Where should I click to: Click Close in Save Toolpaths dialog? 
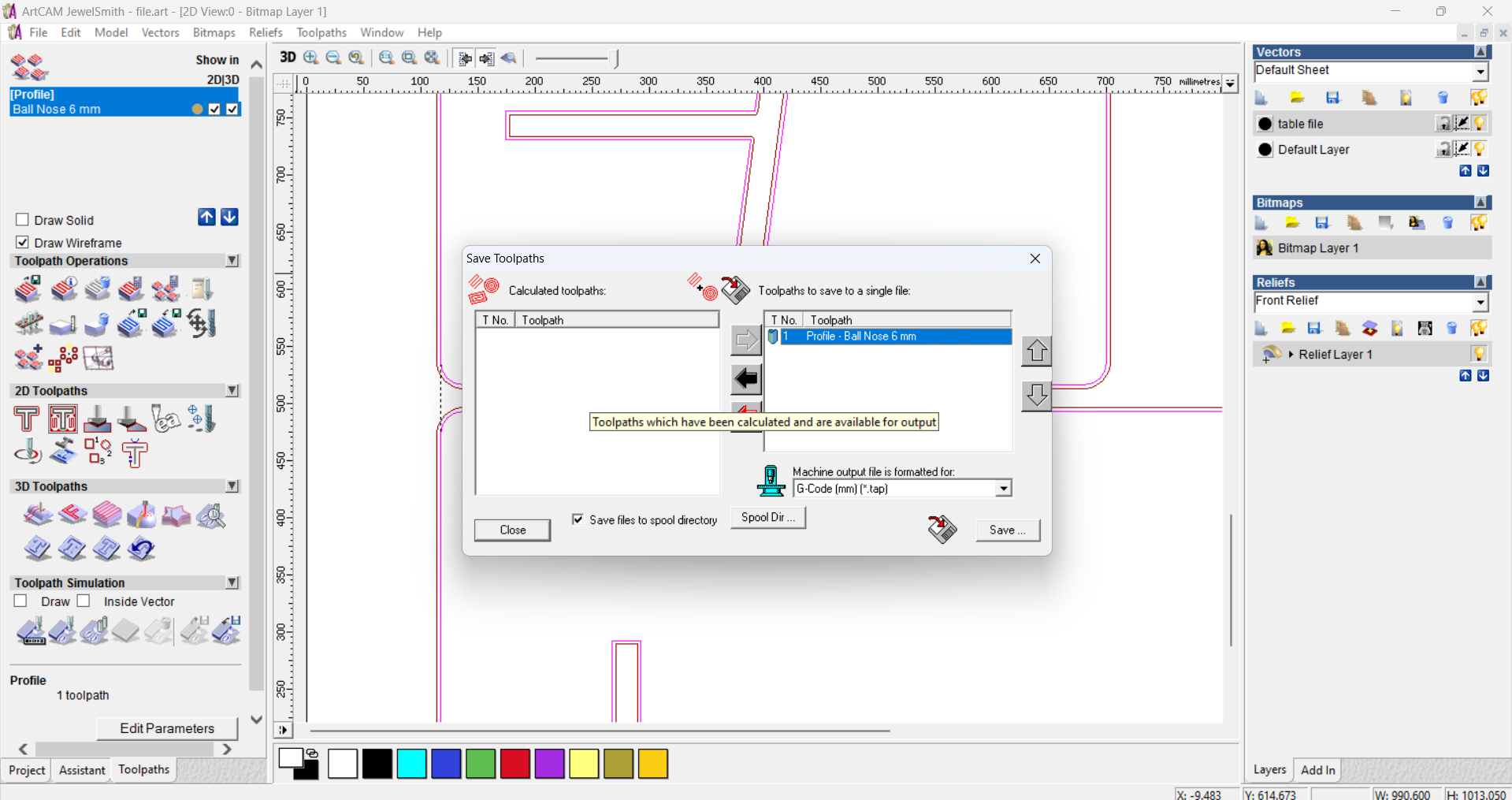[x=512, y=530]
